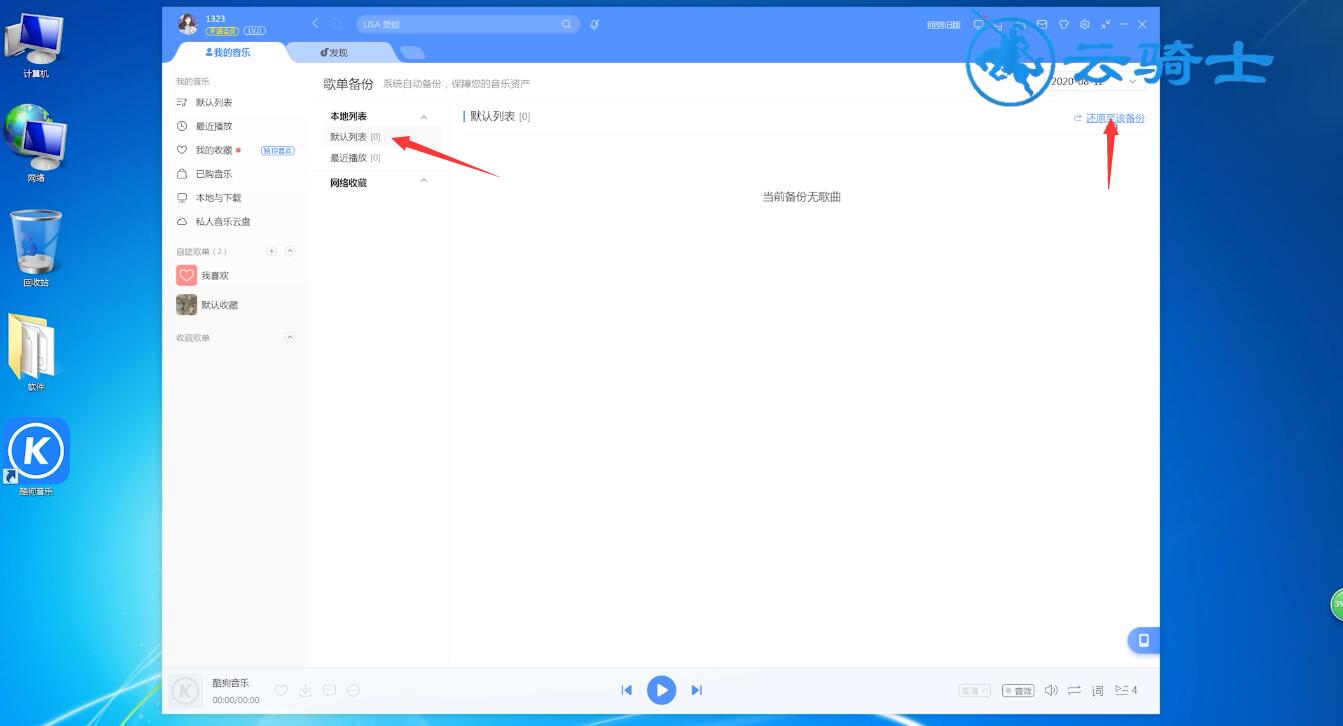Viewport: 1343px width, 726px height.
Task: Collapse the 收藏歌单 section
Action: (x=290, y=338)
